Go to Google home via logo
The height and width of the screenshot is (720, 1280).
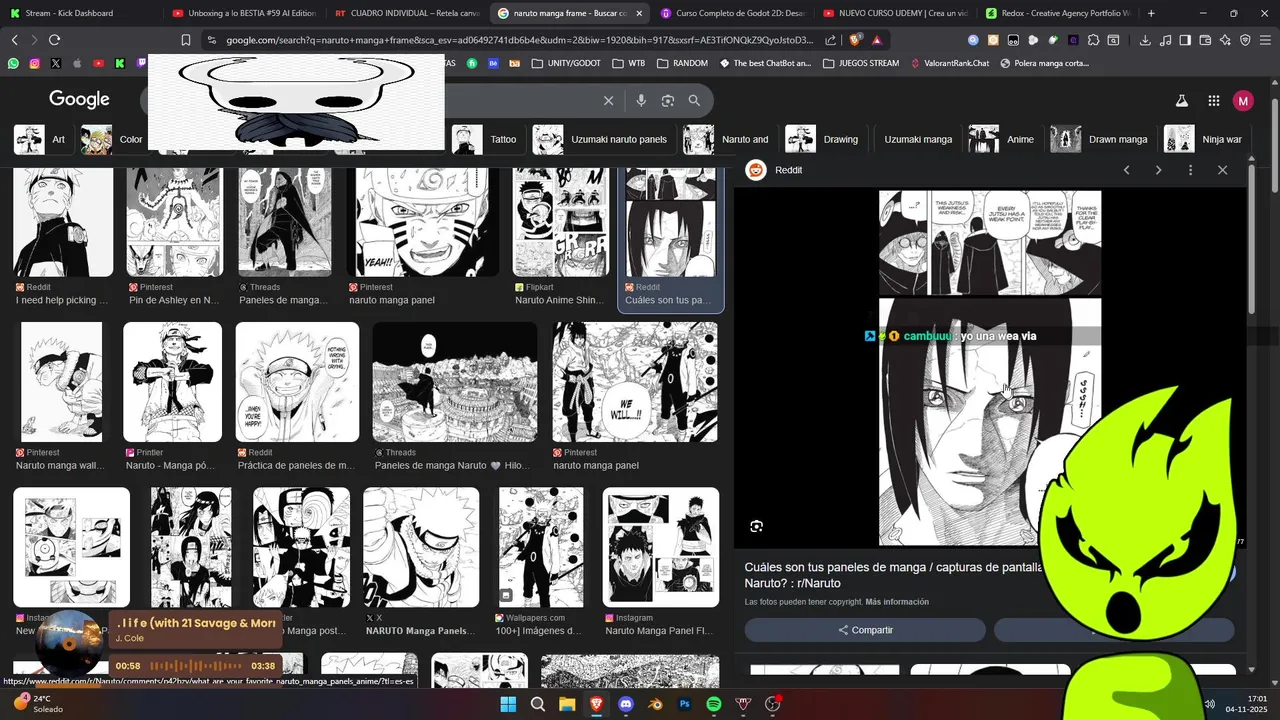point(79,99)
